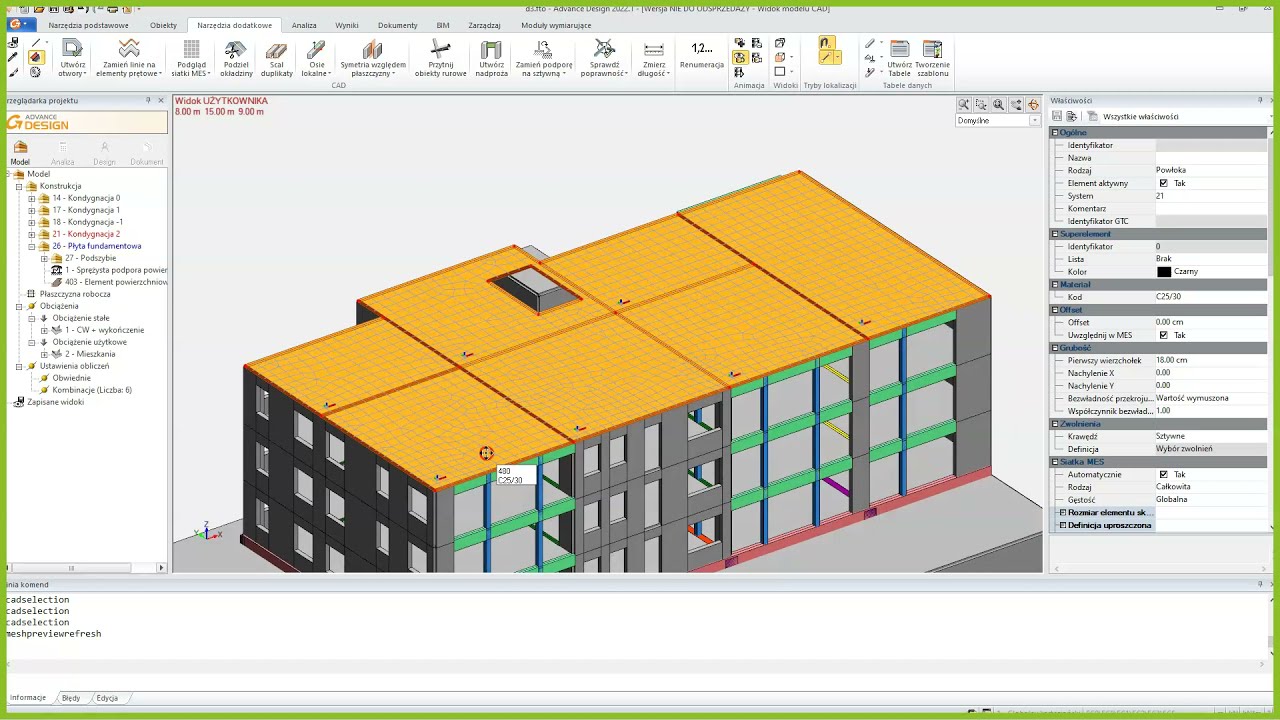1280x720 pixels.
Task: Click the Nazwa property field
Action: [x=1211, y=158]
